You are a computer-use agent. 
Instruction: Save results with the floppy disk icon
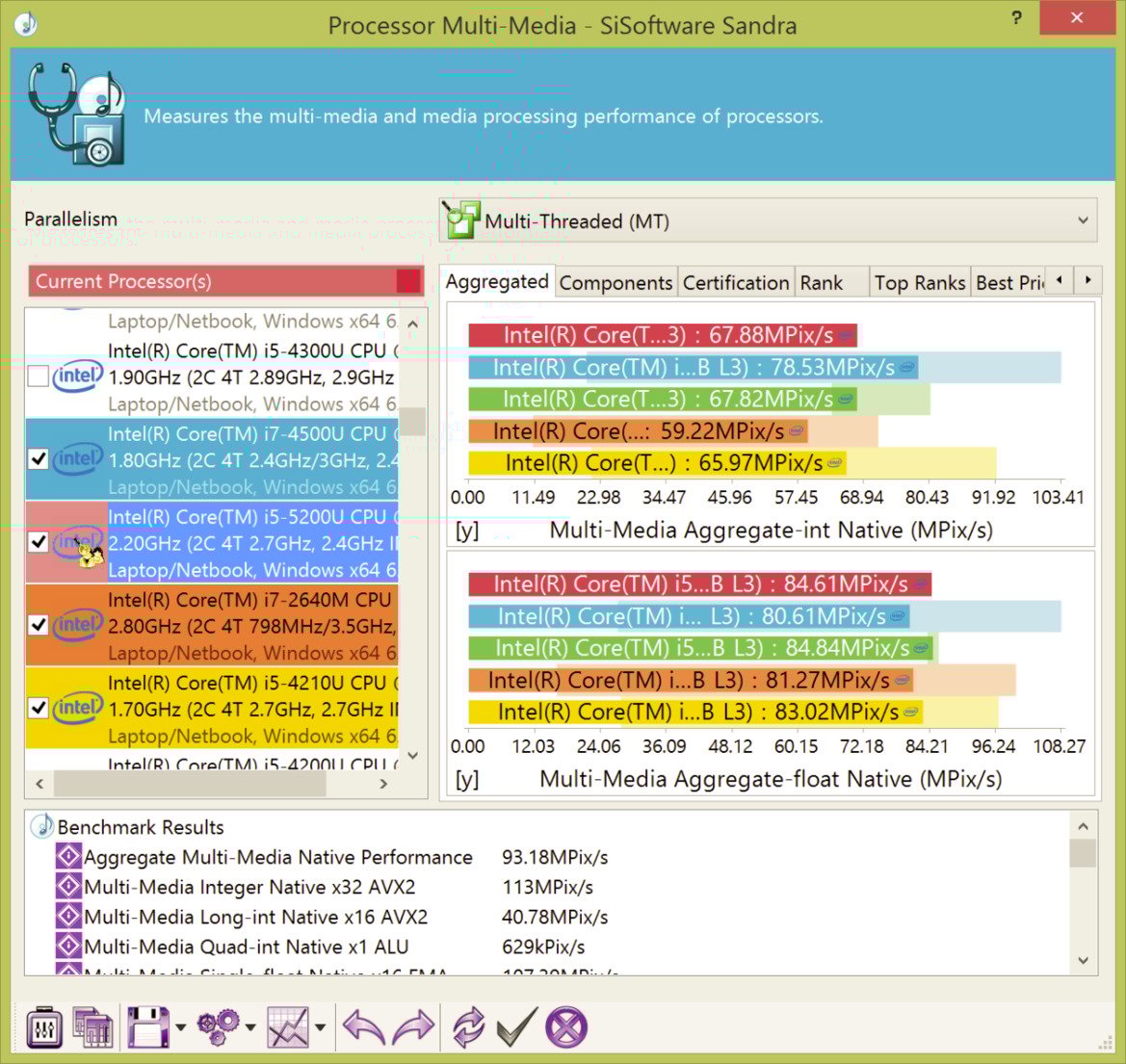pos(148,1027)
